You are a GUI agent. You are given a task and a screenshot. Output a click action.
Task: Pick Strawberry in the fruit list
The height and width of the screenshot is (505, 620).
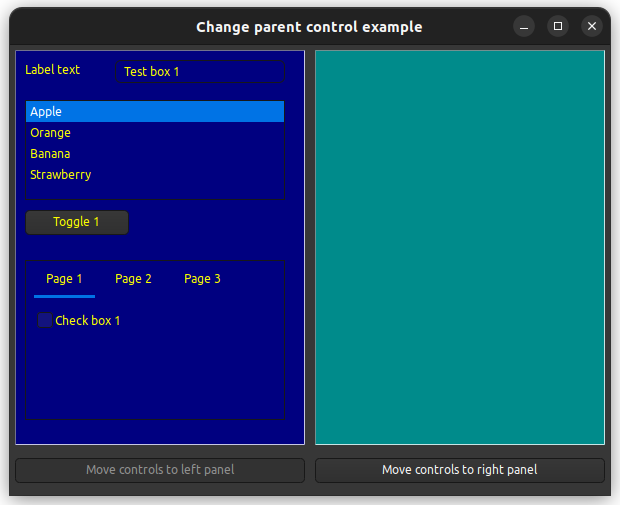(x=155, y=175)
